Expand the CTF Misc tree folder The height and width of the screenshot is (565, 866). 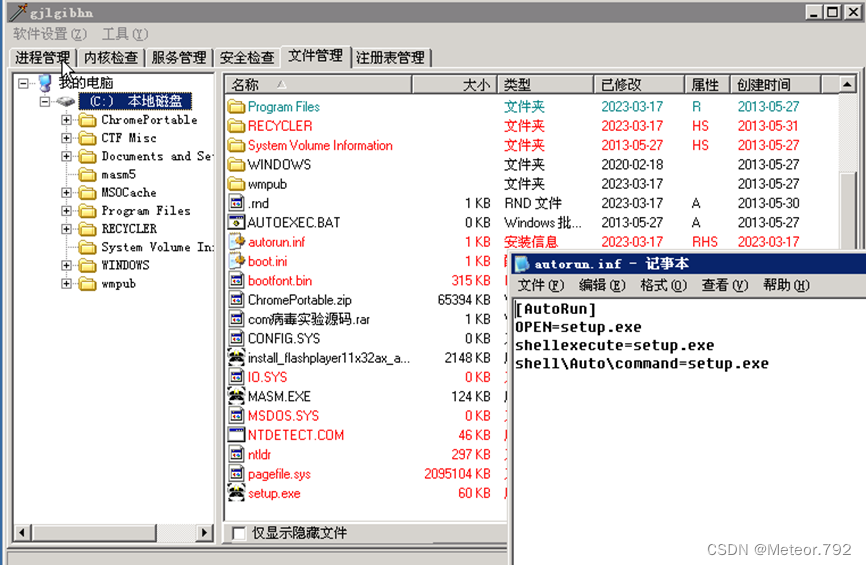66,138
